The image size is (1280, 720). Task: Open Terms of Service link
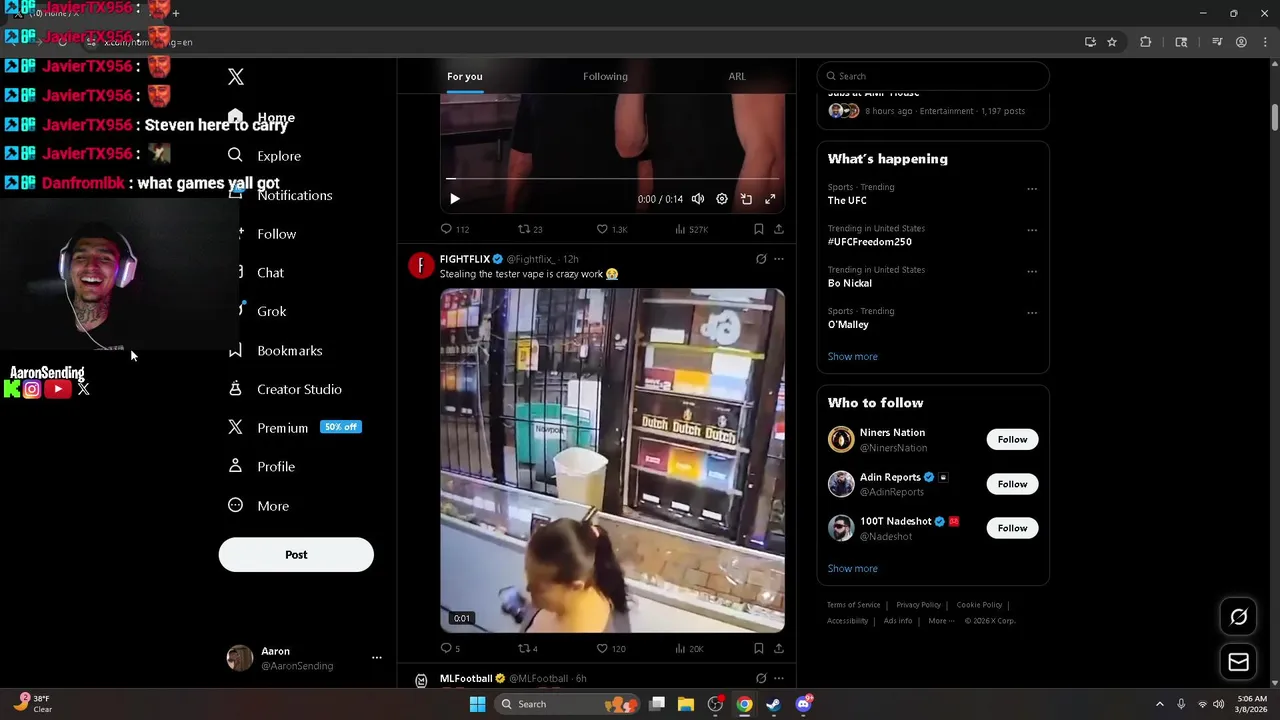(853, 605)
